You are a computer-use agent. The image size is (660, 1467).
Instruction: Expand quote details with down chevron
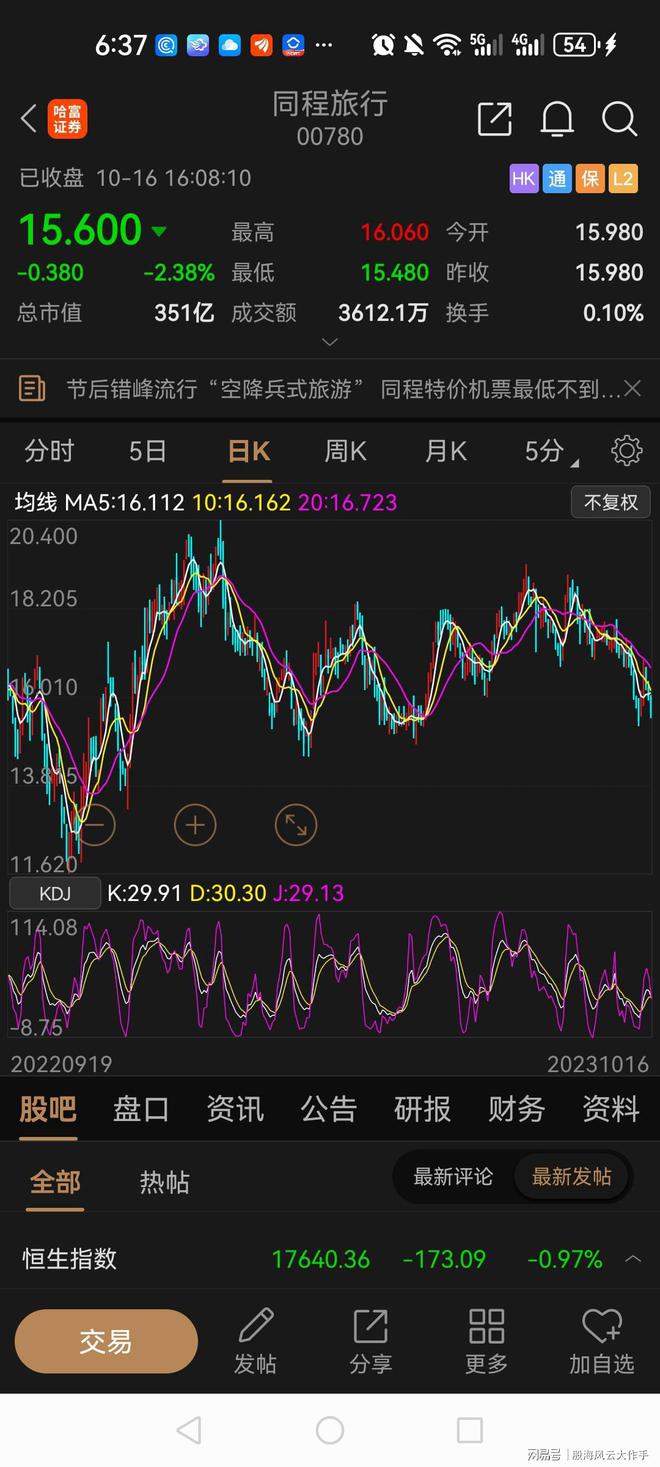point(330,342)
